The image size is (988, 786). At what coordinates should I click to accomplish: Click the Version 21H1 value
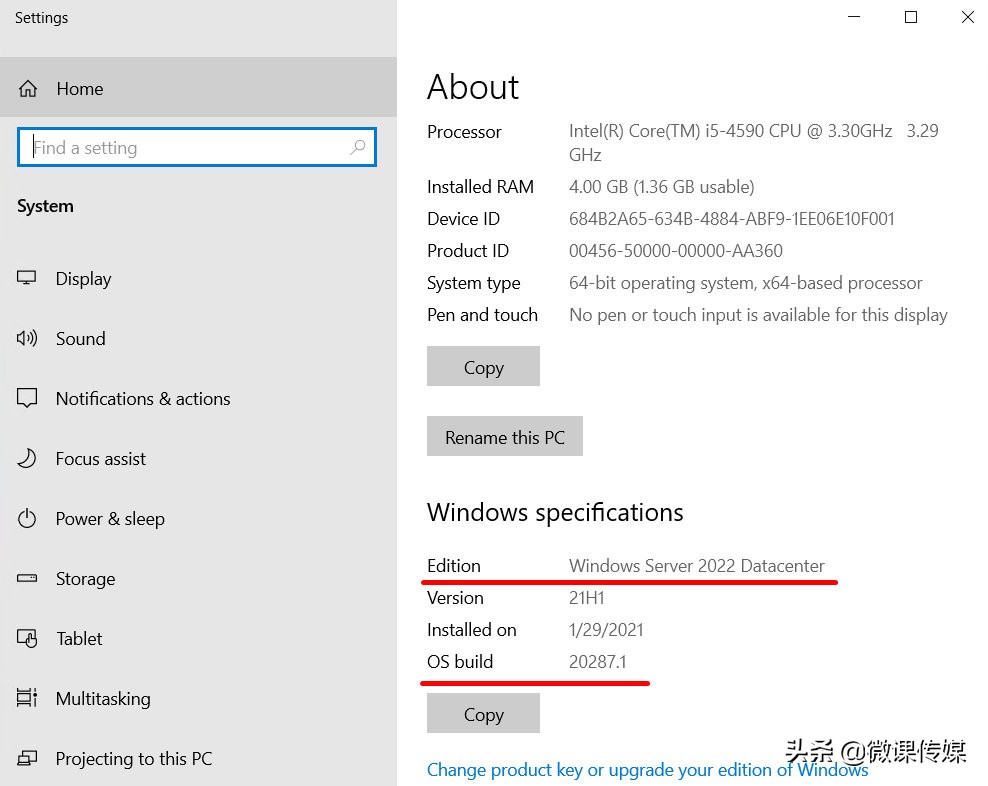coord(587,598)
